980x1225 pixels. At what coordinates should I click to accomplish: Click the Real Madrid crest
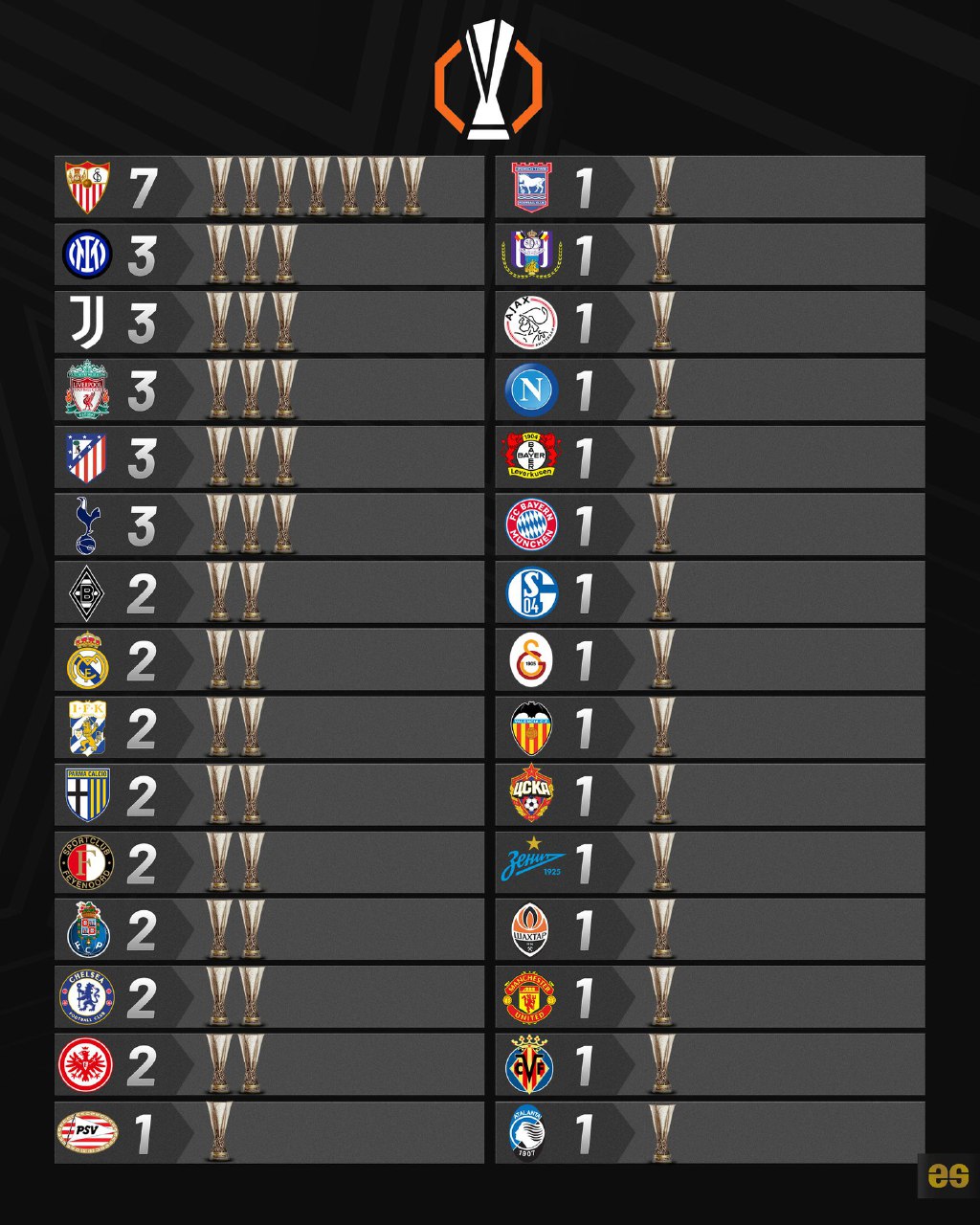(x=87, y=660)
